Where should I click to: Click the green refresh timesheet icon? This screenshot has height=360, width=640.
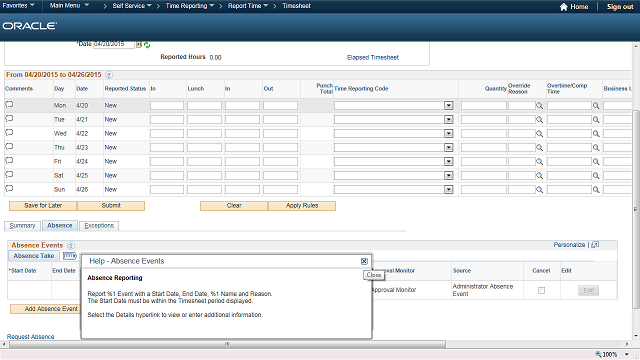coord(147,45)
